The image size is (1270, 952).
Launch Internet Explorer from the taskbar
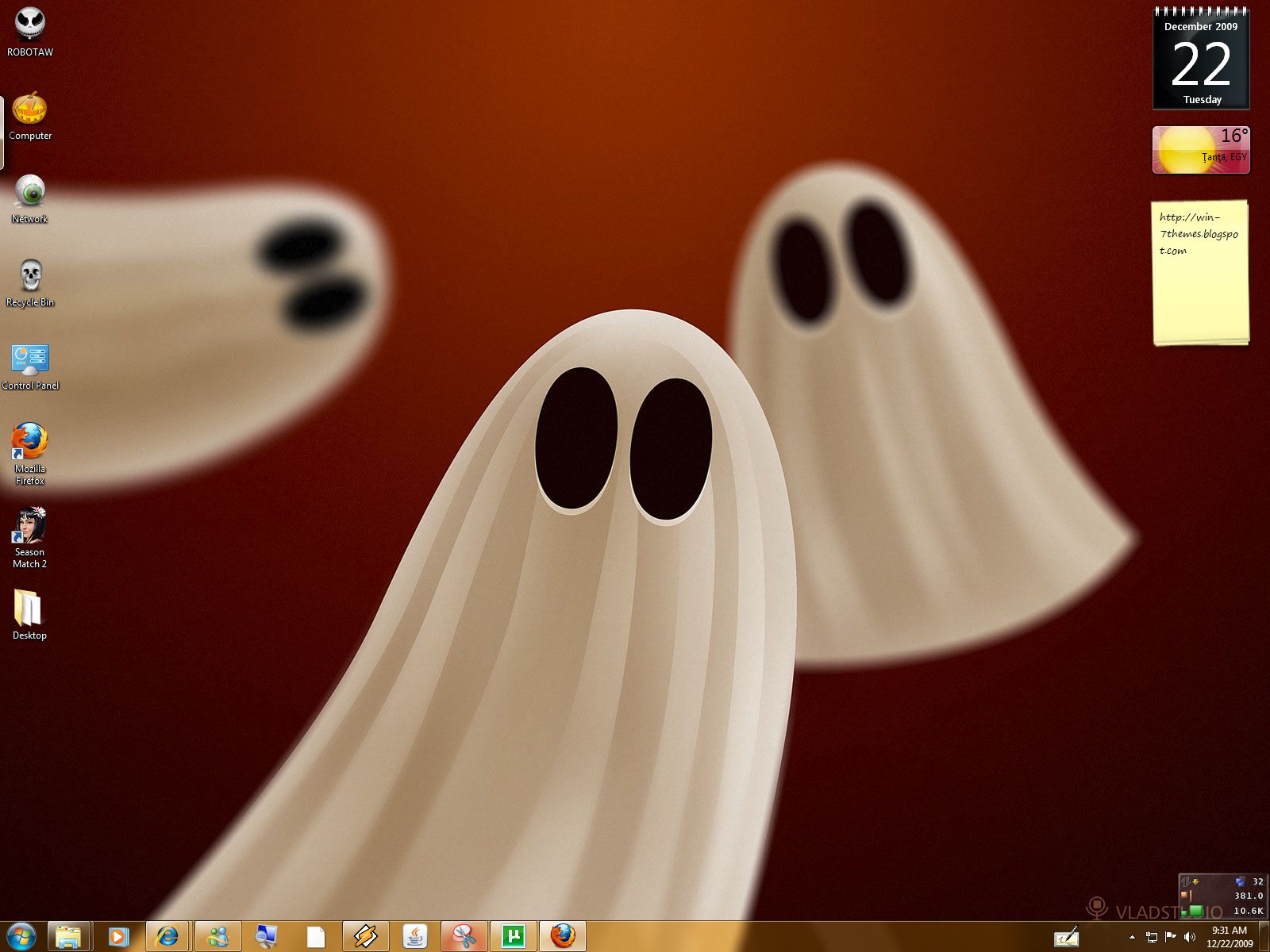pos(167,937)
